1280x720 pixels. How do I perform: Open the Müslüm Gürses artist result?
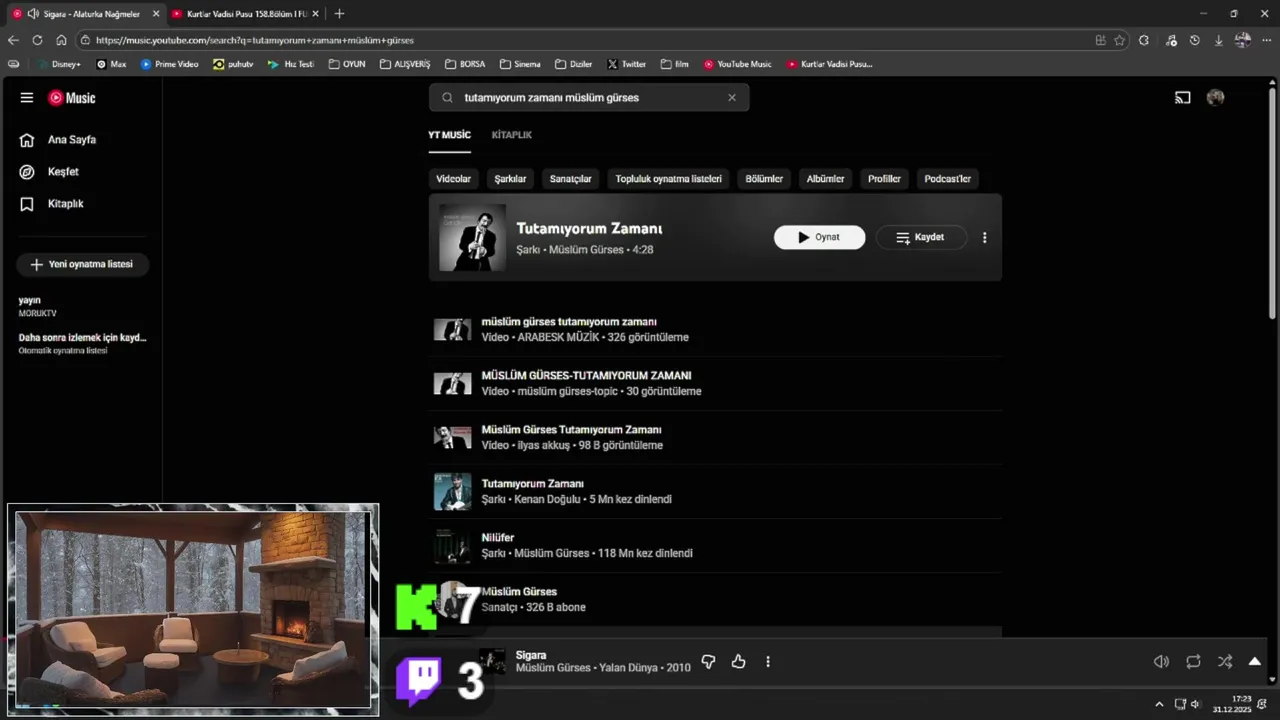point(715,600)
